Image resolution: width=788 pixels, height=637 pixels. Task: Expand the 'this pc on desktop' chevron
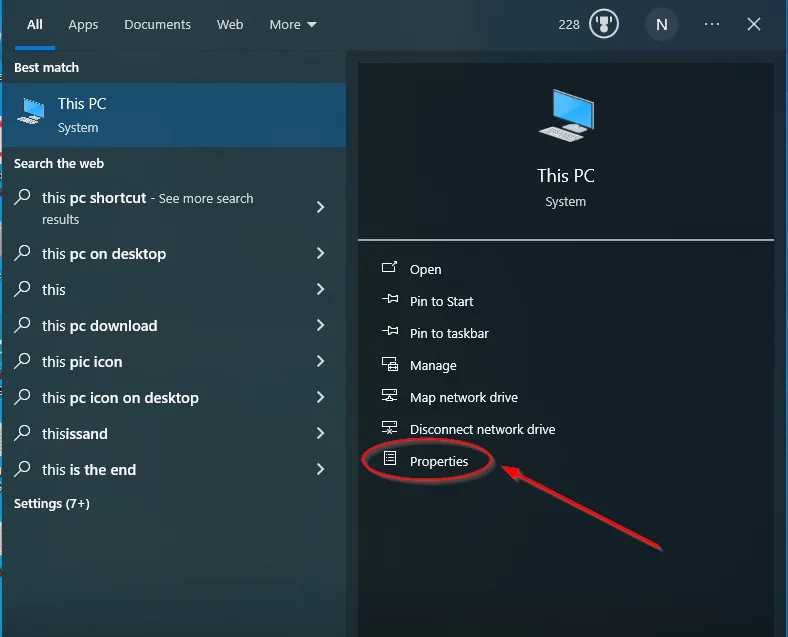(x=320, y=254)
